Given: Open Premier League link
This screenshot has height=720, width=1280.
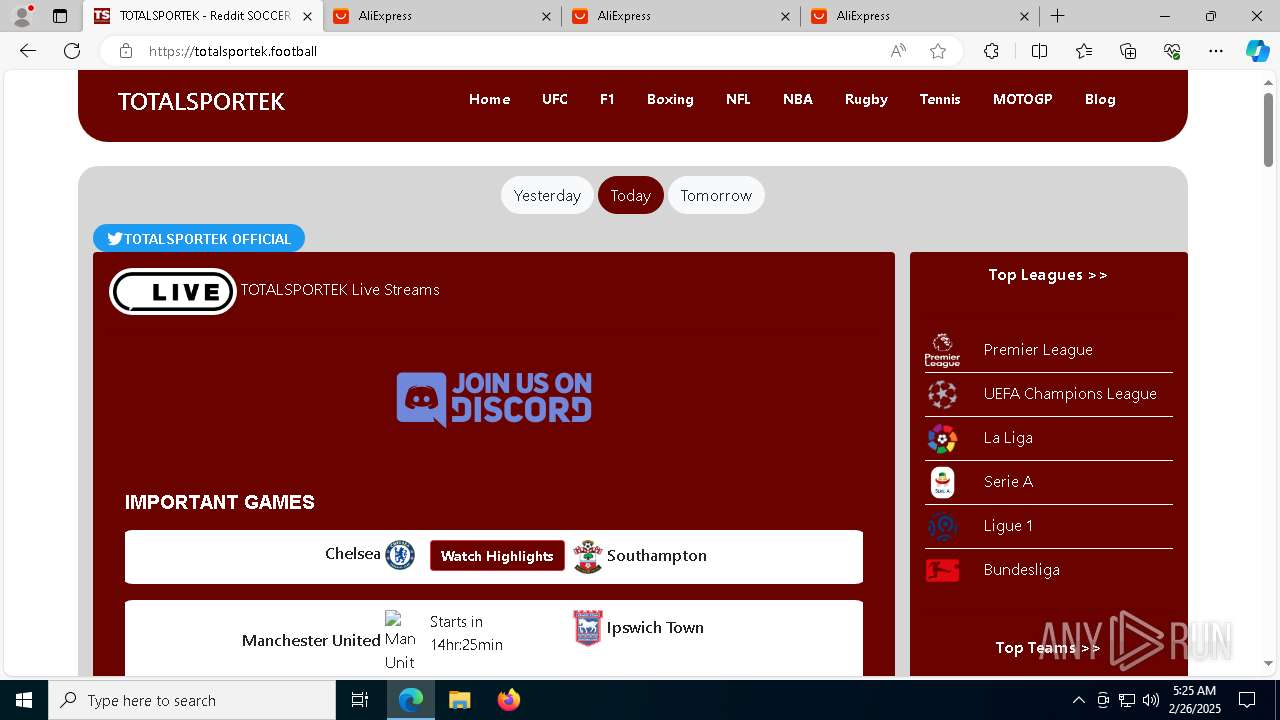Looking at the screenshot, I should 1038,350.
